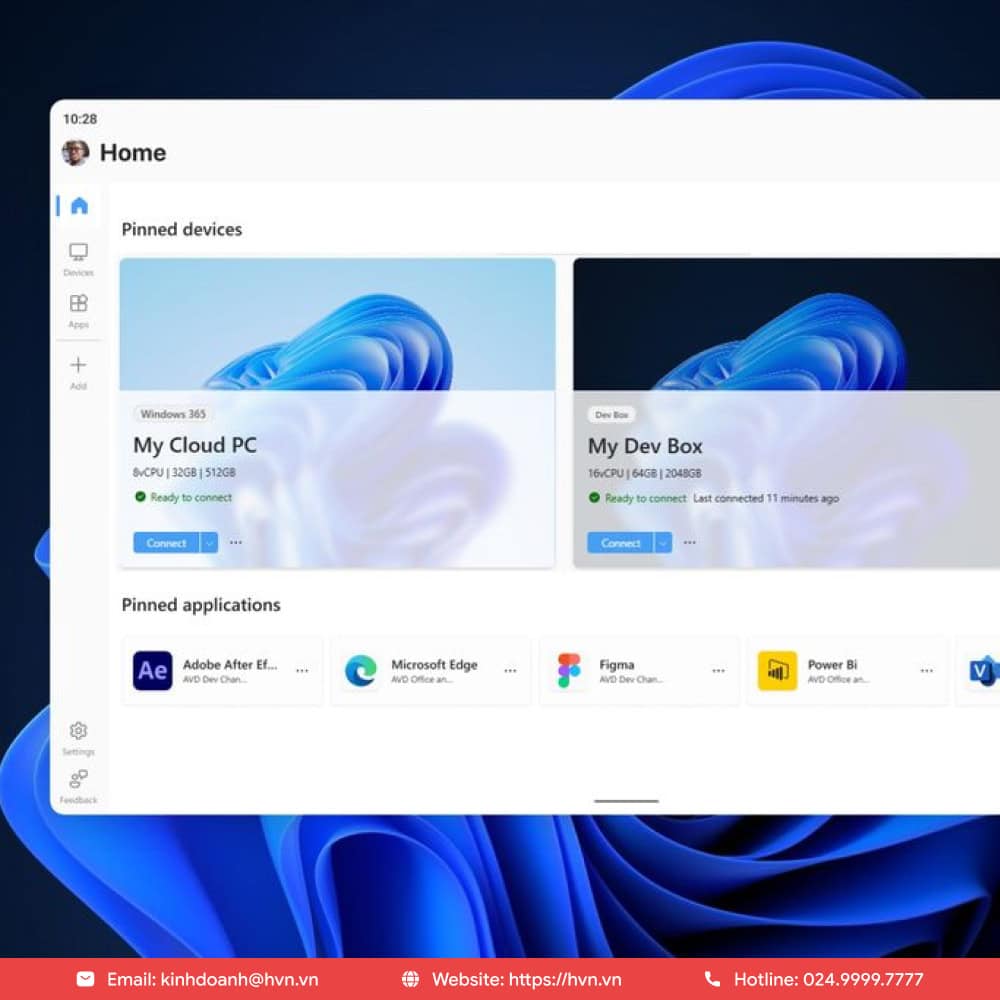Open more options for Microsoft Edge

click(510, 671)
